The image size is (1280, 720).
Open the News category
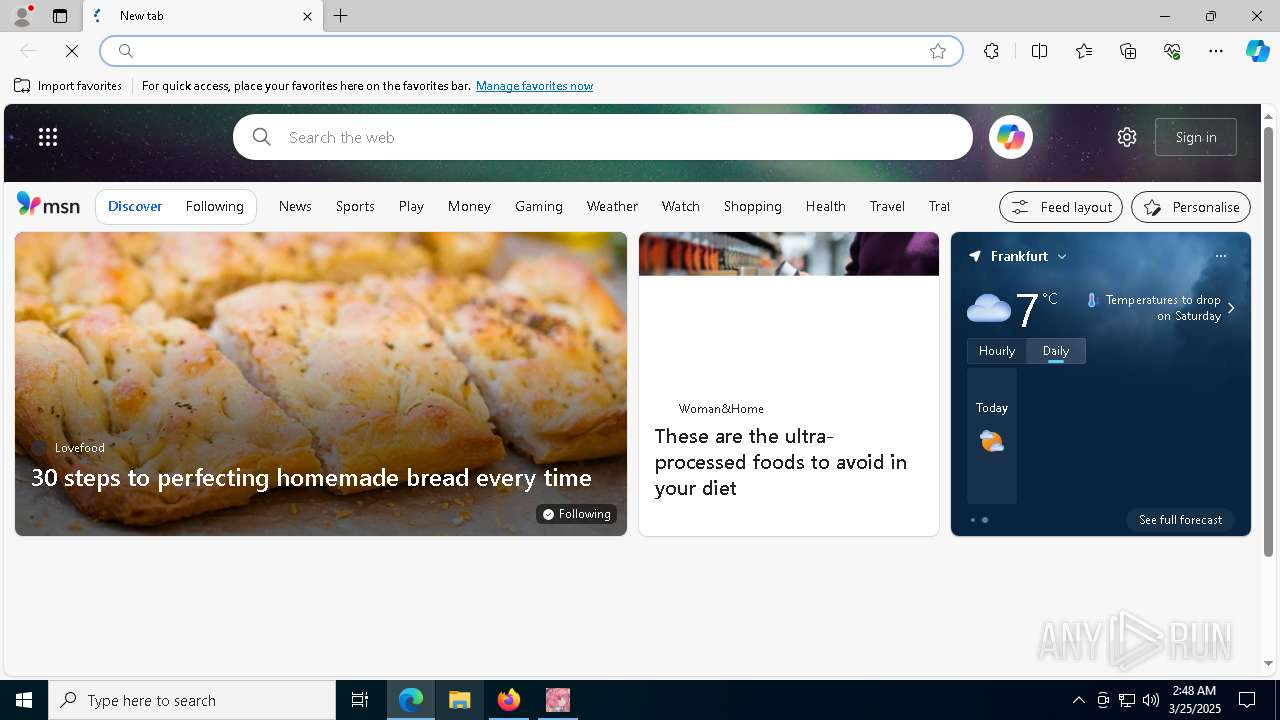pos(295,206)
